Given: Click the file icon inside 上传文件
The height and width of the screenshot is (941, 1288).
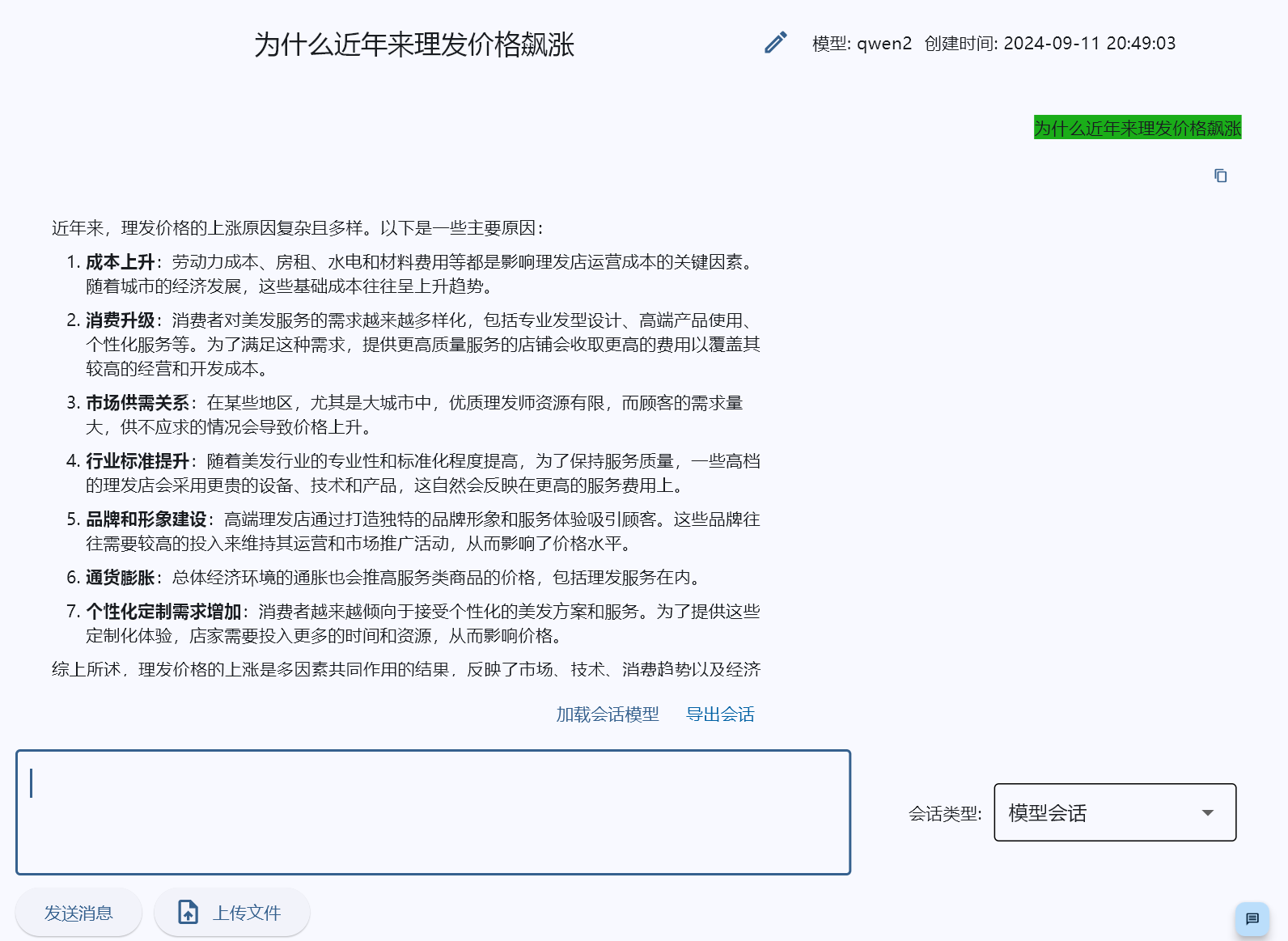Looking at the screenshot, I should click(188, 913).
